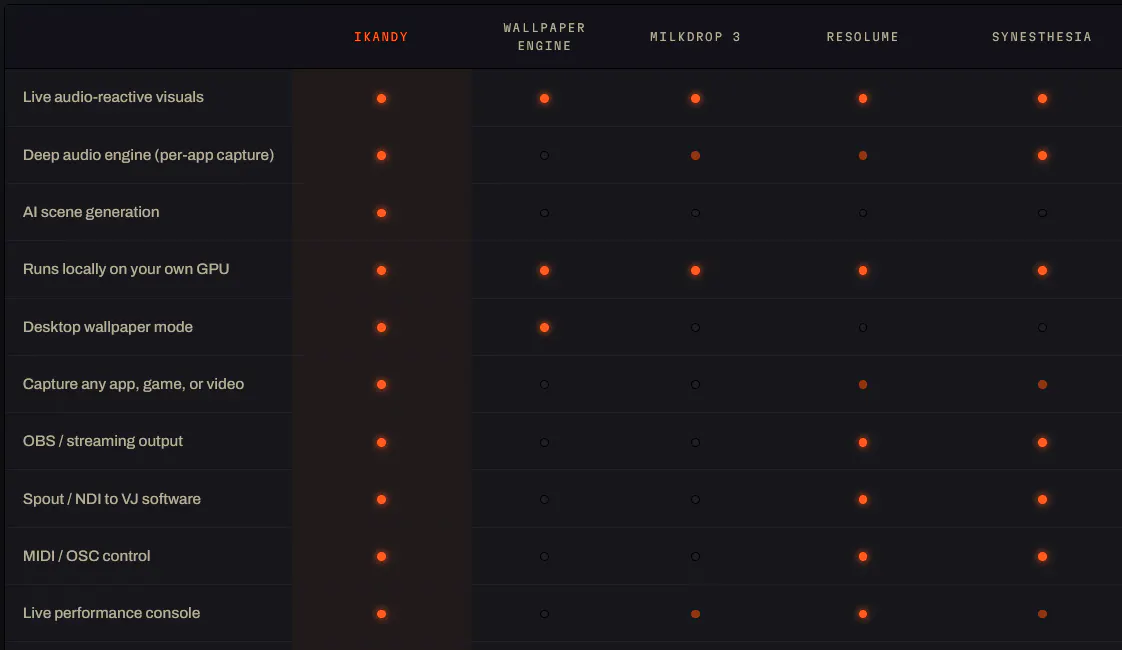Click the Wallpaper Engine column header
Viewport: 1122px width, 650px height.
544,37
